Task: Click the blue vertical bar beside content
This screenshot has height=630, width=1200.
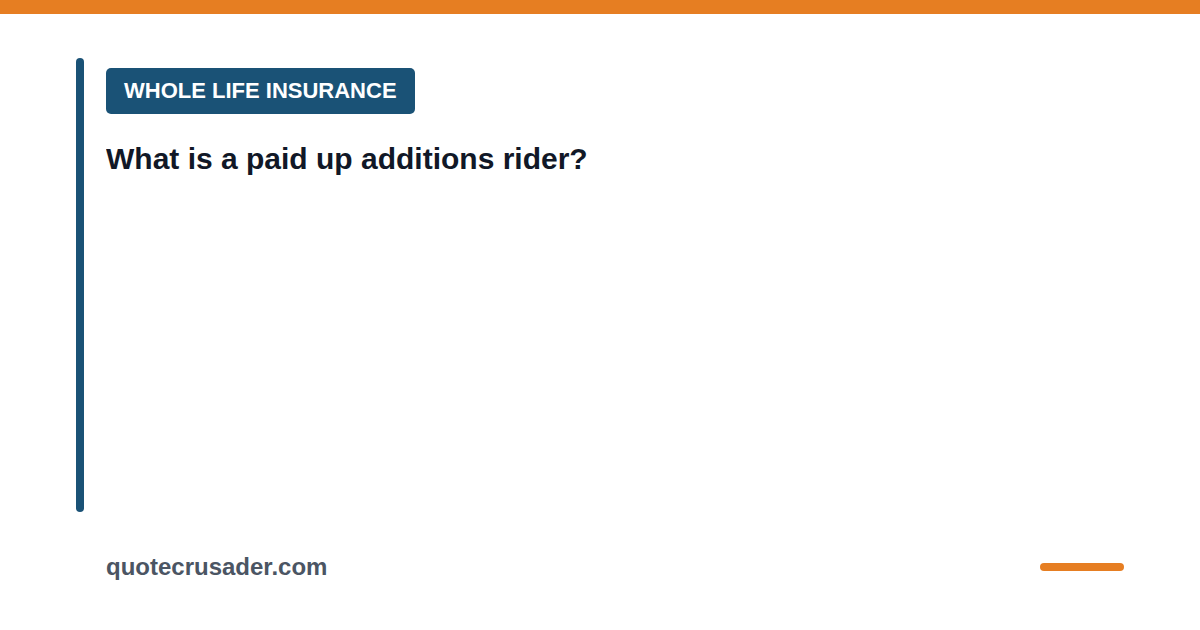Action: 80,285
